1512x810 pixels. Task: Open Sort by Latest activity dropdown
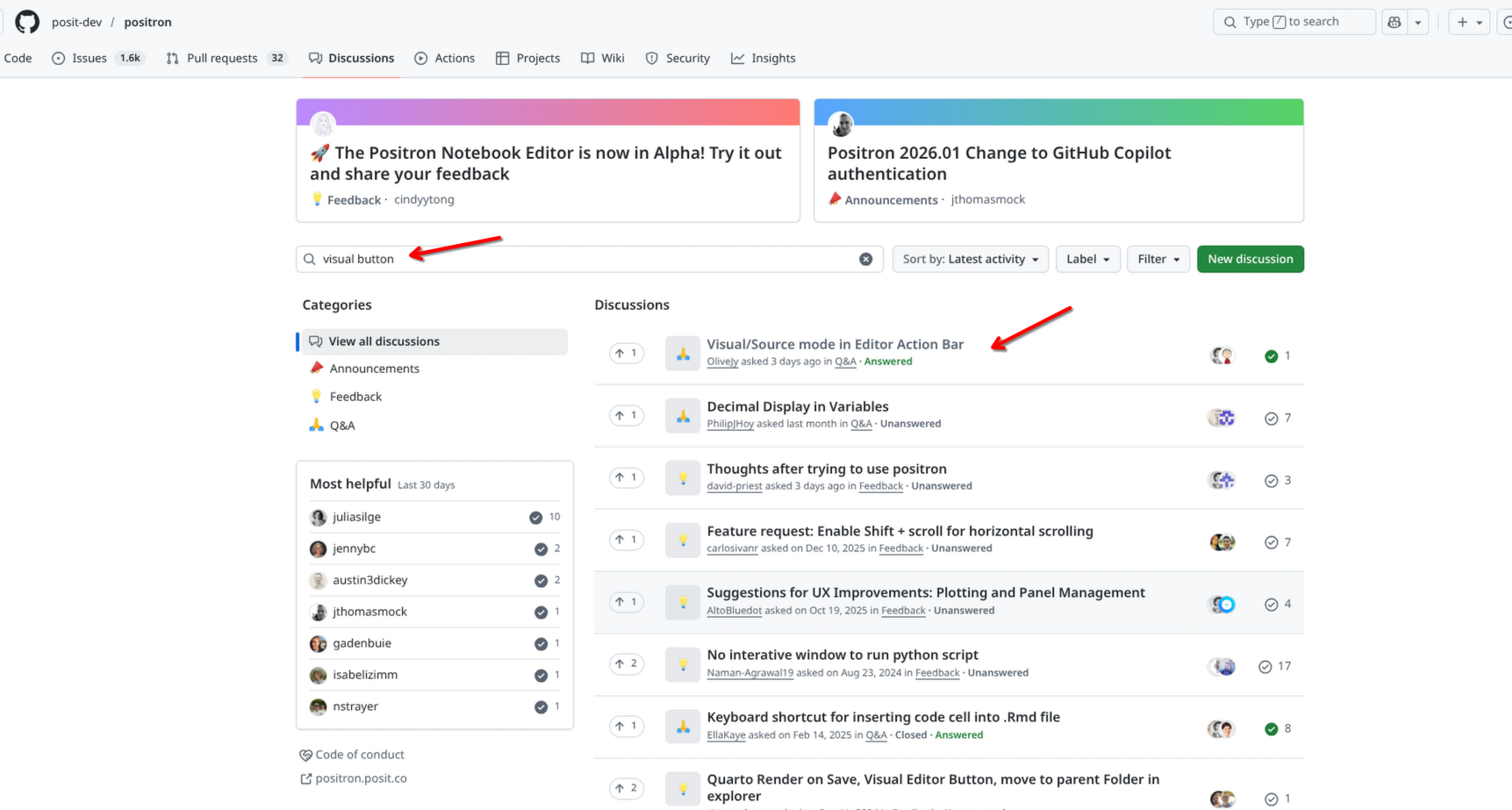970,259
